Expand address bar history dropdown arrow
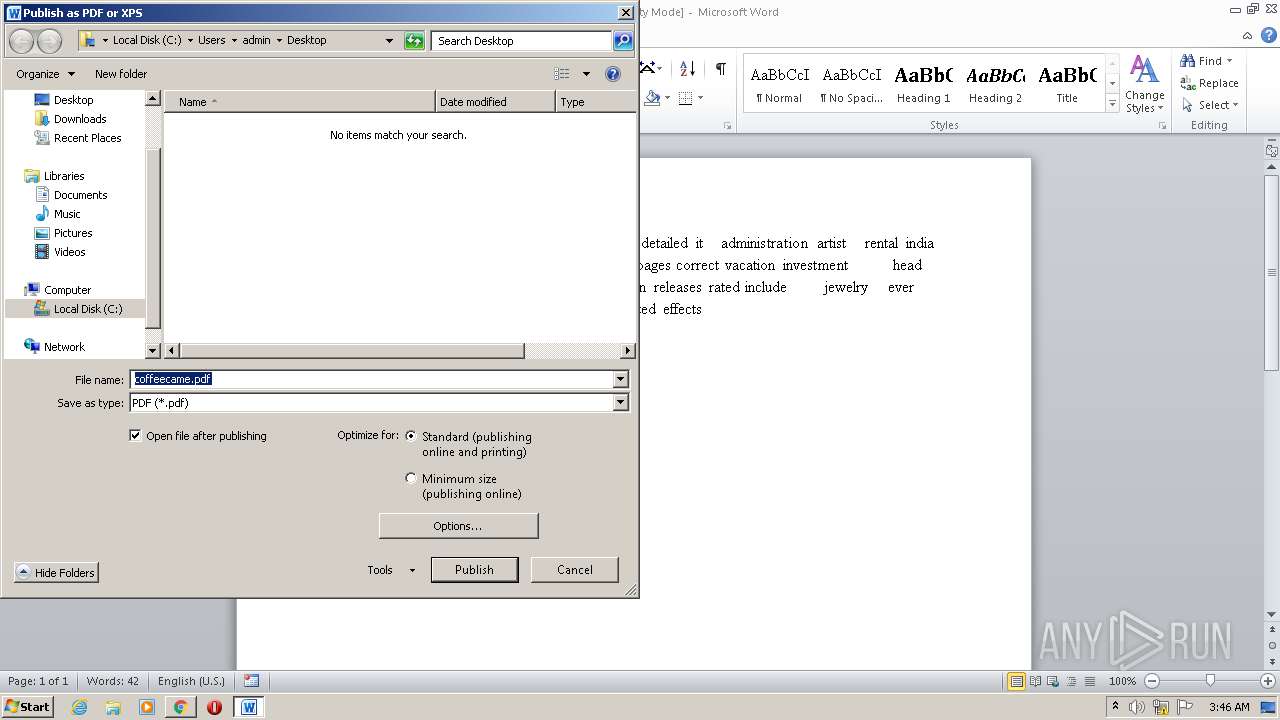The width and height of the screenshot is (1280, 720). tap(389, 41)
